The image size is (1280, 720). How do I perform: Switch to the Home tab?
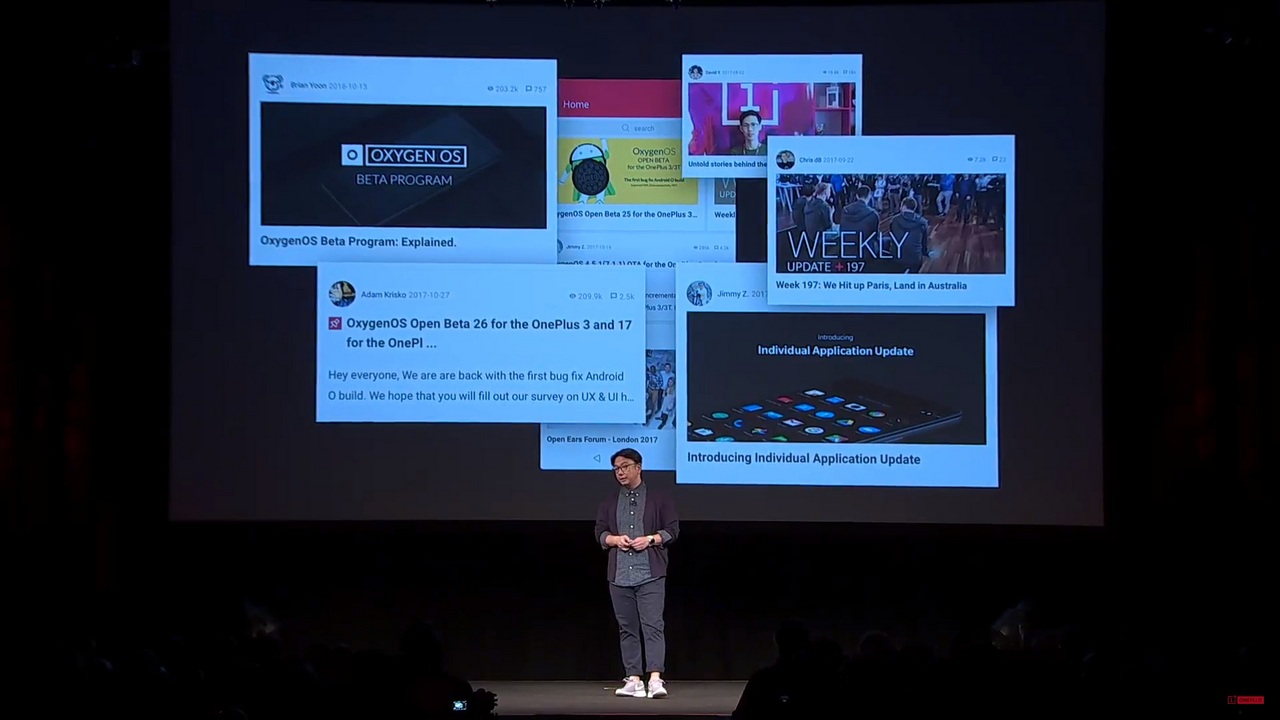click(576, 104)
